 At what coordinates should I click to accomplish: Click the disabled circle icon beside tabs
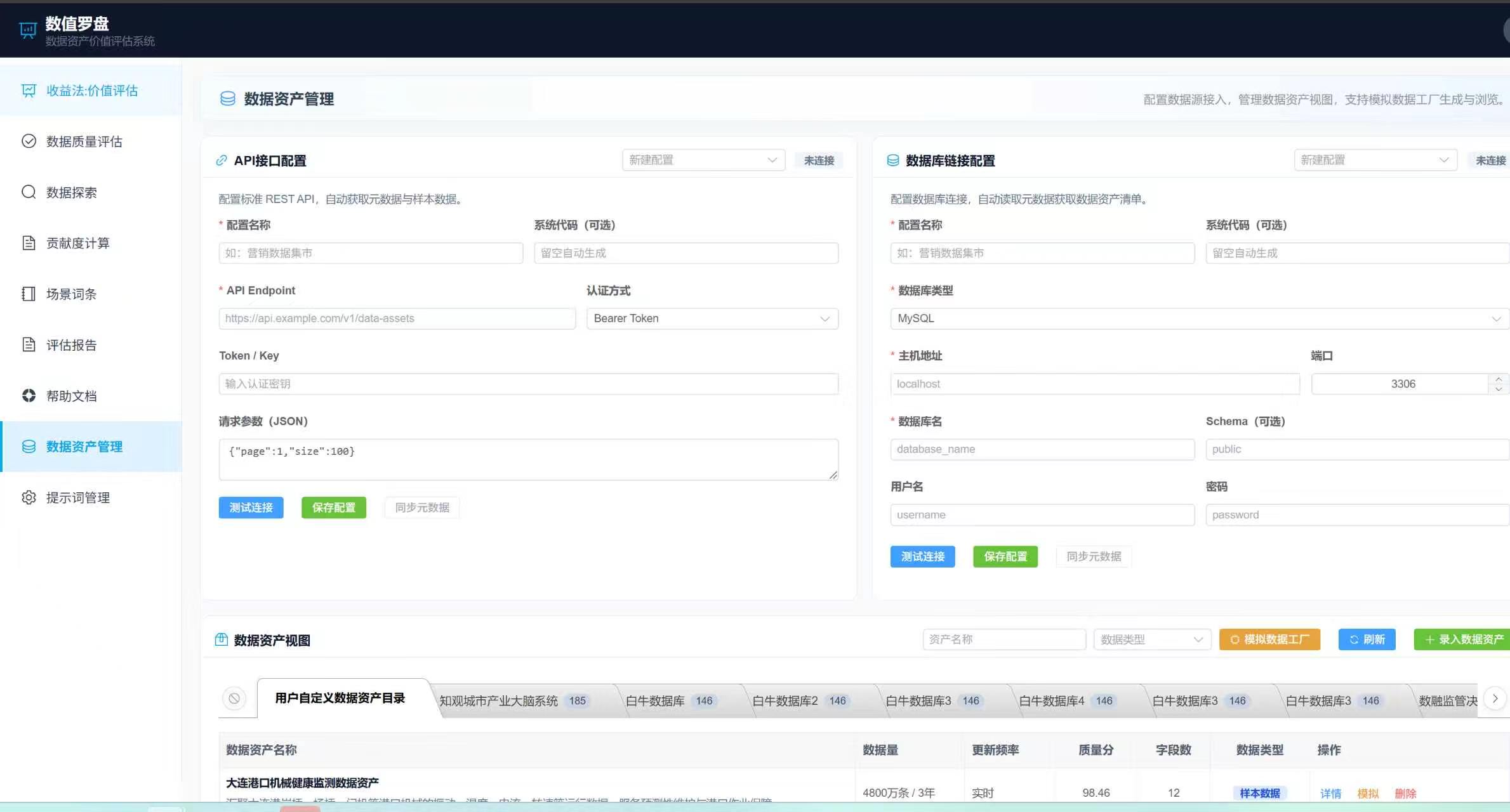tap(234, 698)
